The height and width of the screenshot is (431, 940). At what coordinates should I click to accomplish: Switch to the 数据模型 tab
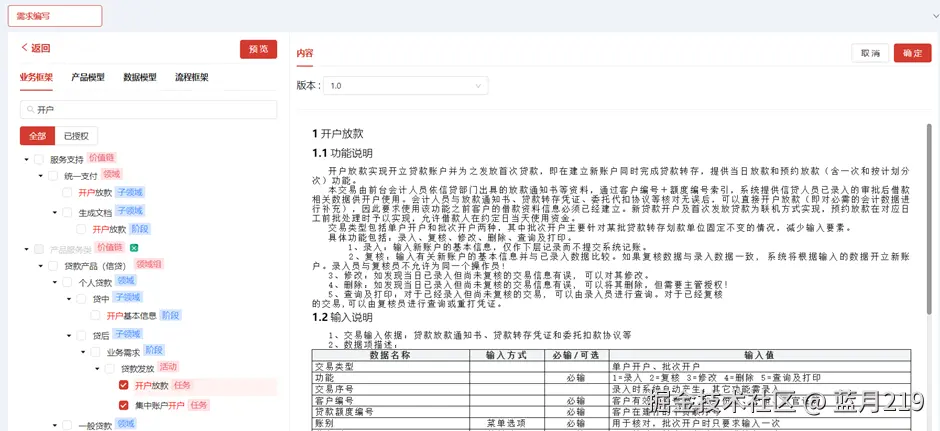coord(140,77)
